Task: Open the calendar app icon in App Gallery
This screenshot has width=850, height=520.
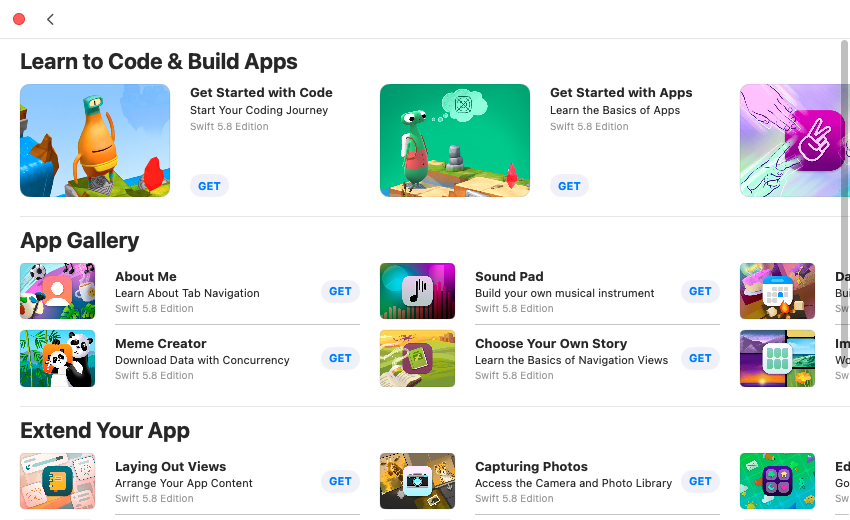Action: click(777, 291)
